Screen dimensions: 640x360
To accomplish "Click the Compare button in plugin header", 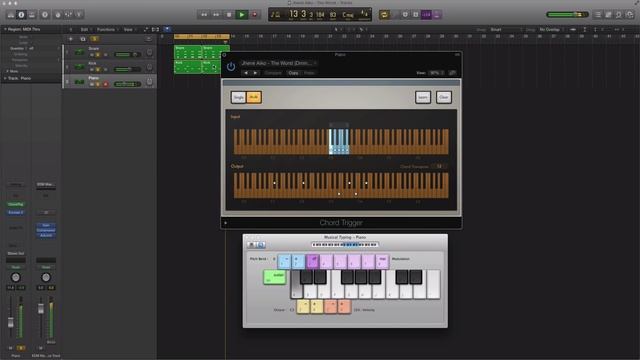I will (x=273, y=73).
